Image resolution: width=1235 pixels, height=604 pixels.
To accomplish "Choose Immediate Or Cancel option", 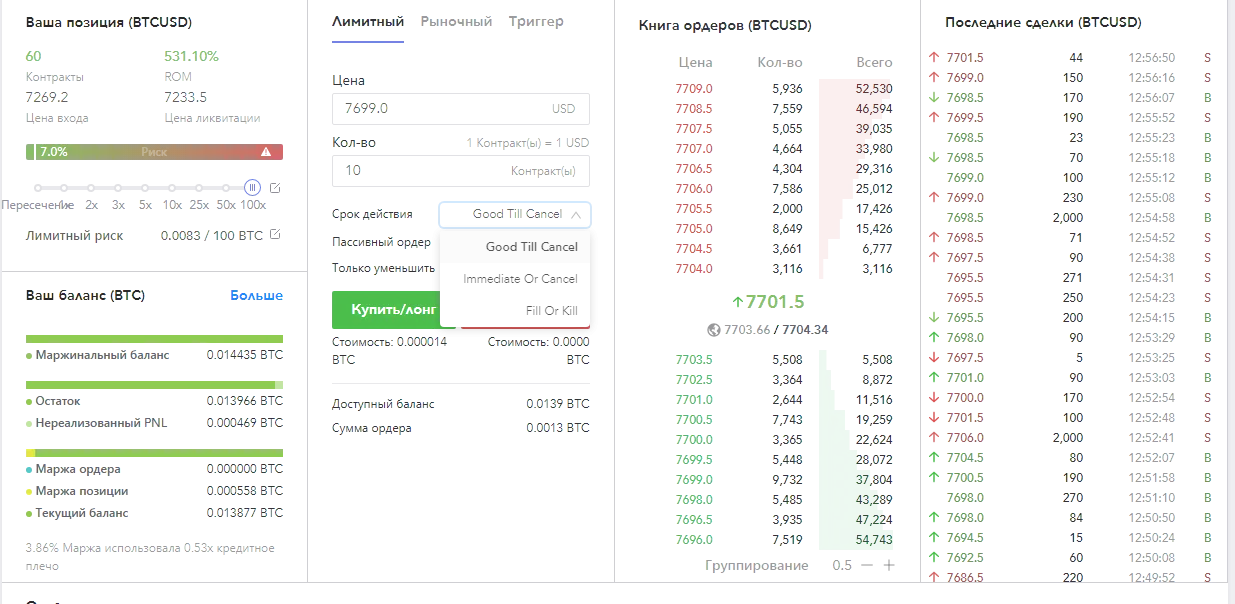I will (515, 279).
